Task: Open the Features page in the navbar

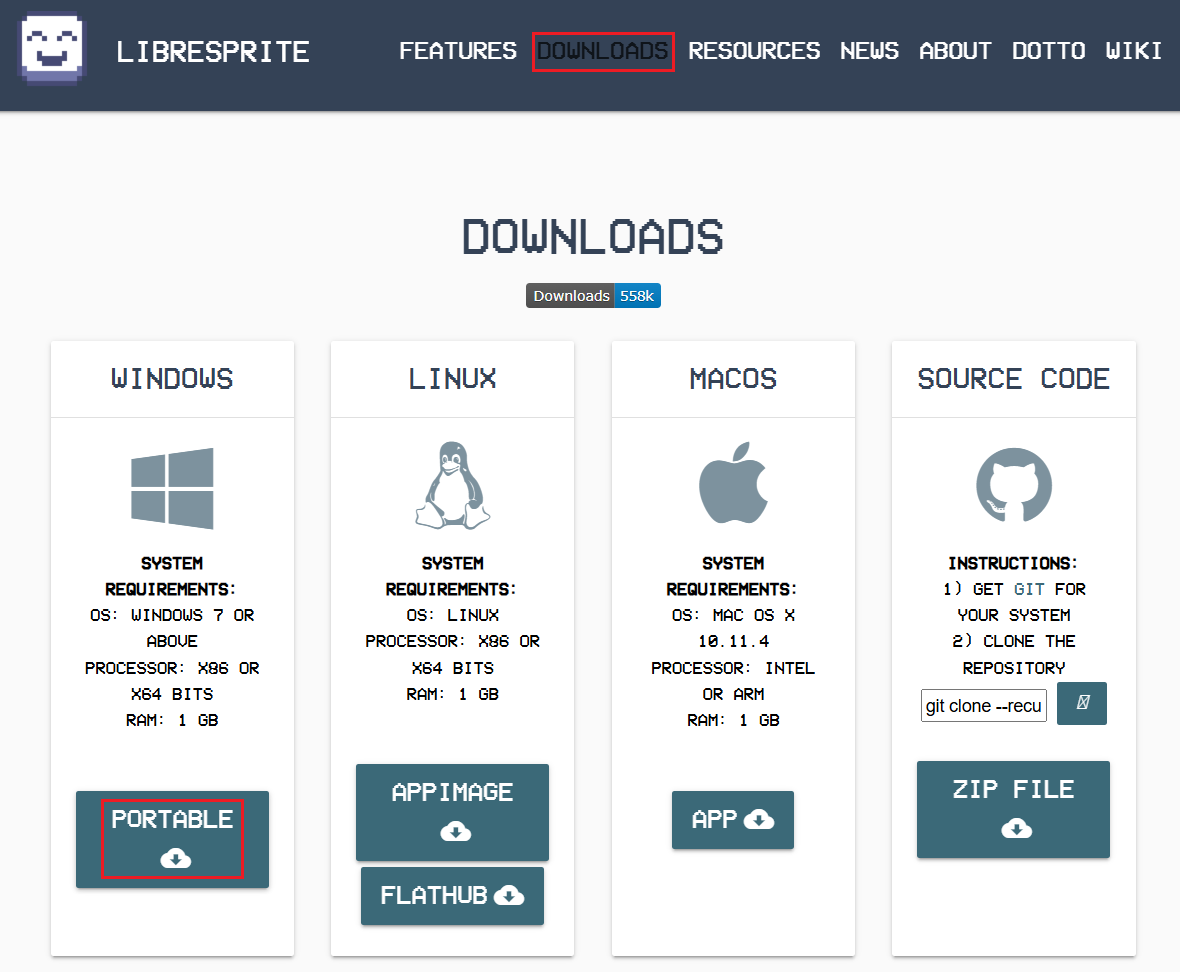Action: click(458, 51)
